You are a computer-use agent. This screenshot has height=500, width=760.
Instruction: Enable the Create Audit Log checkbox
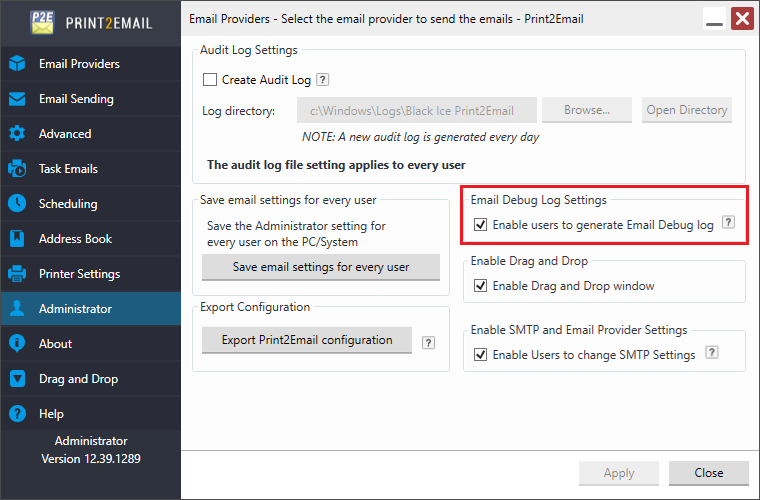[x=210, y=80]
